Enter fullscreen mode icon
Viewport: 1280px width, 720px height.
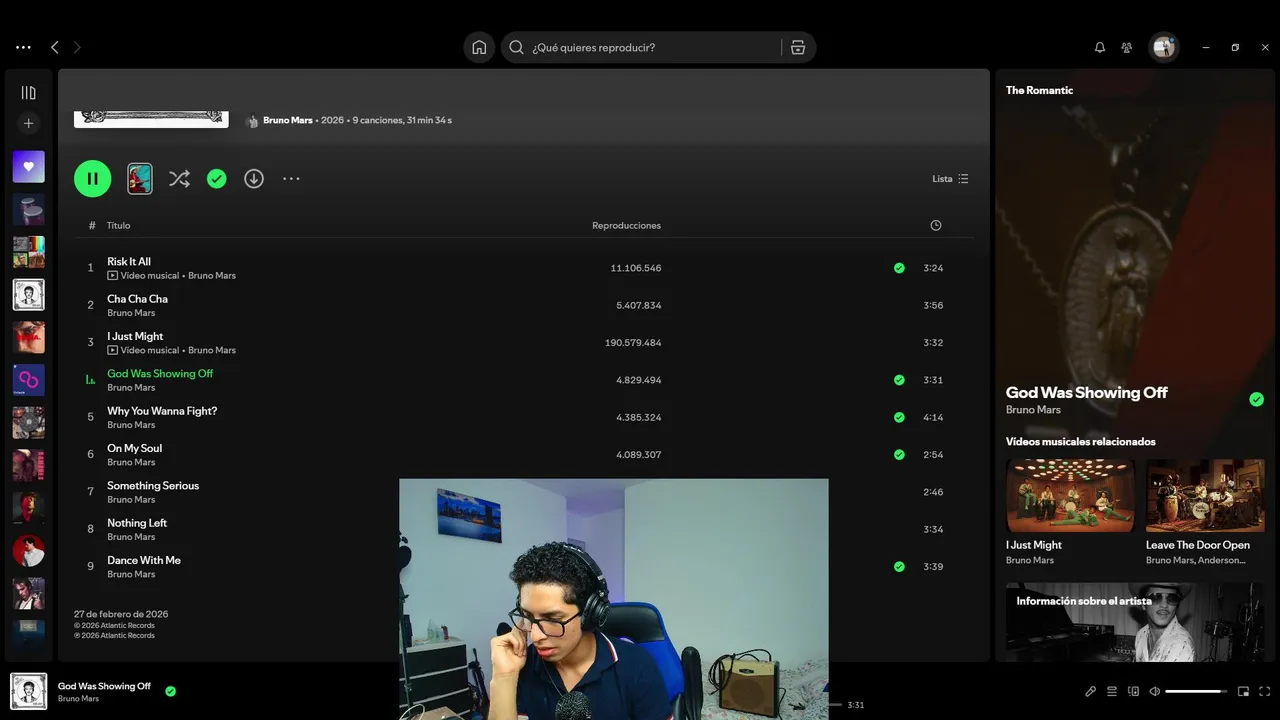[x=1265, y=691]
